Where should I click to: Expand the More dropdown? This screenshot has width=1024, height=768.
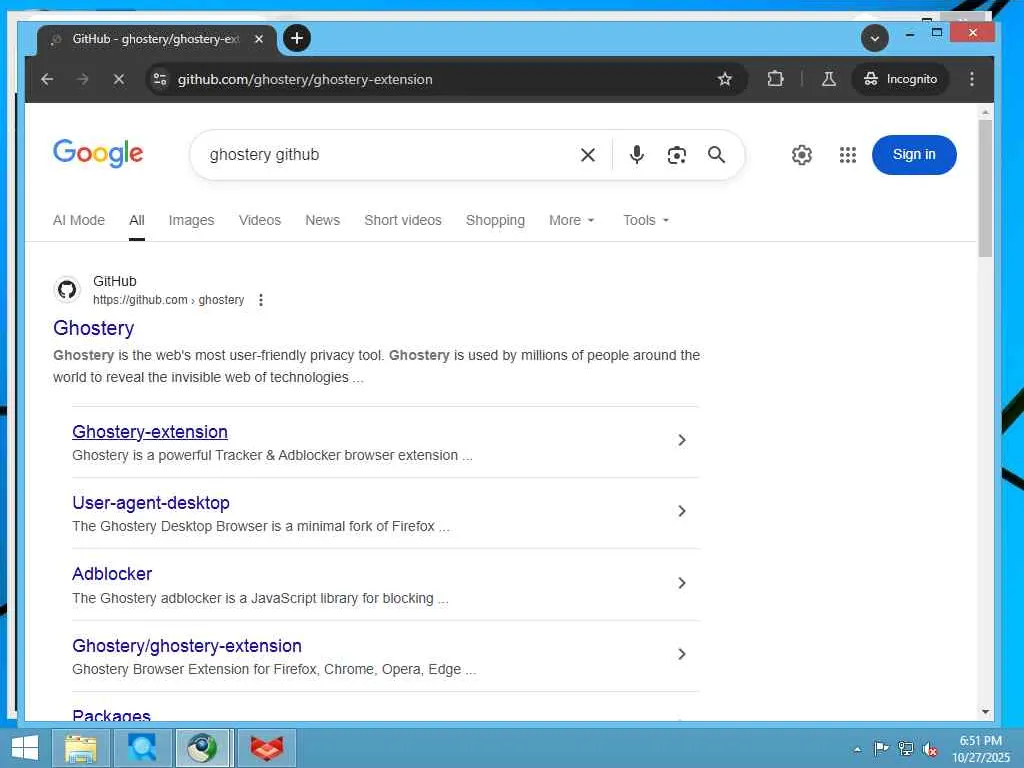571,220
